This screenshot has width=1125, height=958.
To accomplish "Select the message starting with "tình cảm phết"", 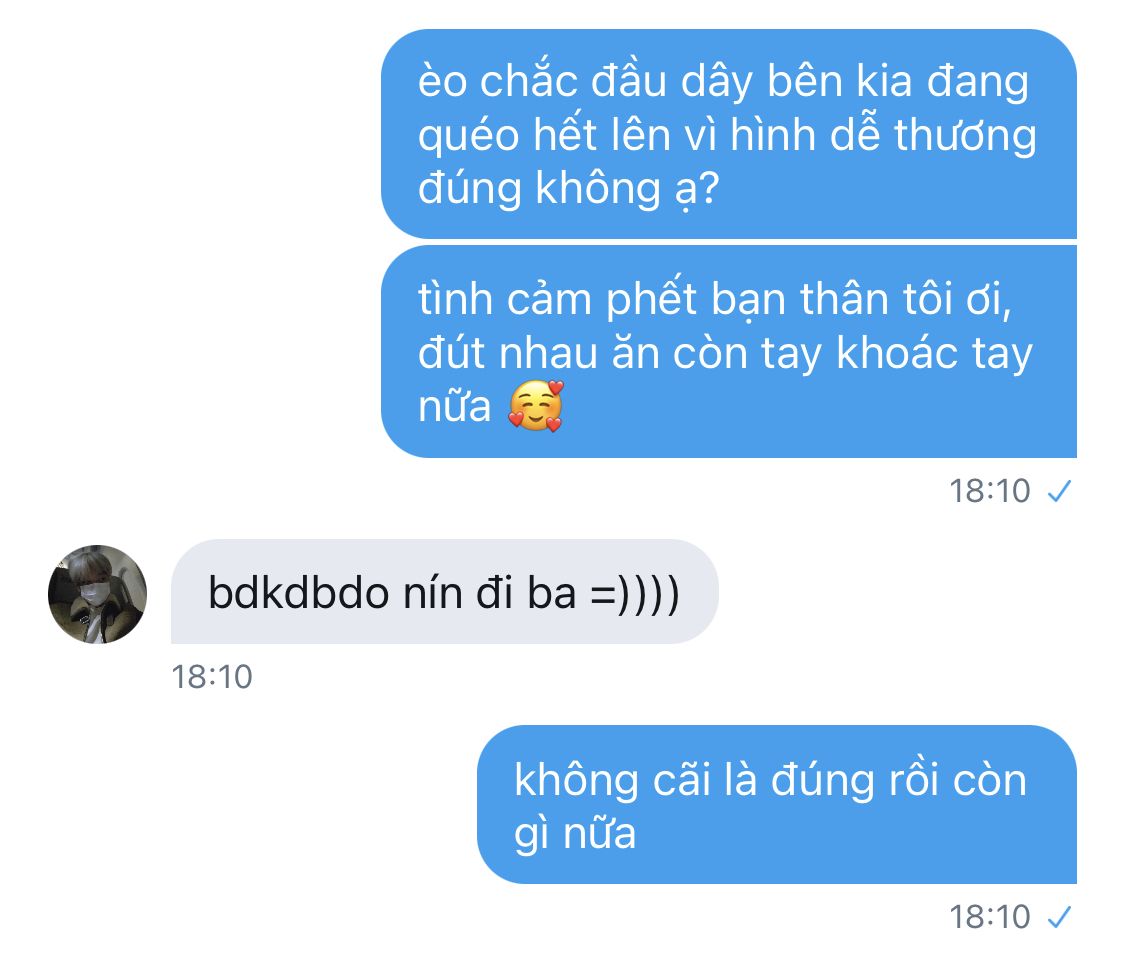I will [729, 352].
